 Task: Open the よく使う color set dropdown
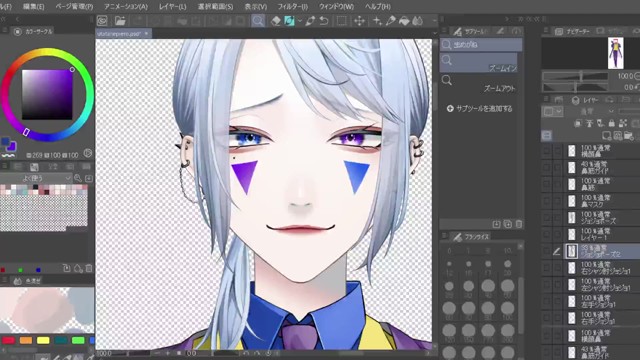(36, 178)
